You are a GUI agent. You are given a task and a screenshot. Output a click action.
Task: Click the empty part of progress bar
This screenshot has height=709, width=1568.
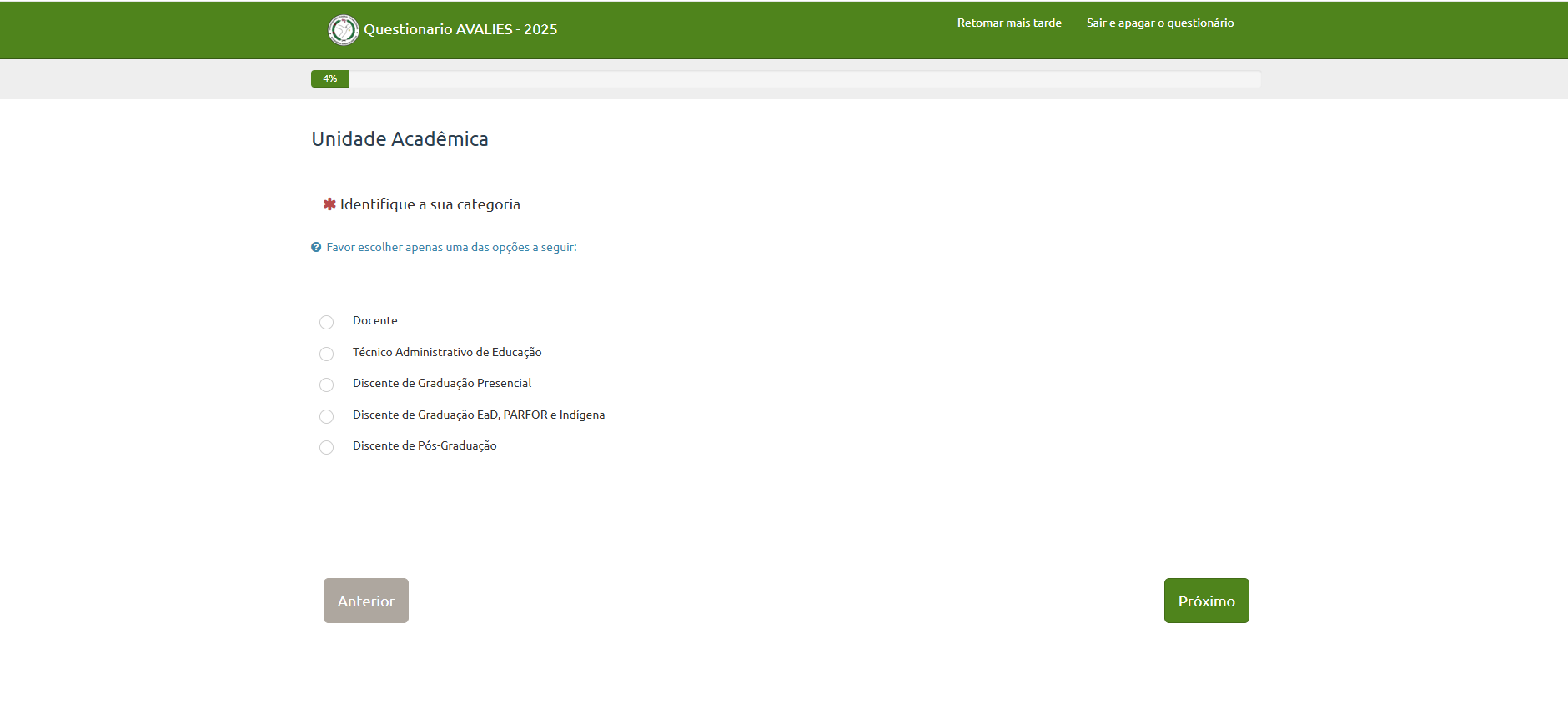coord(801,79)
